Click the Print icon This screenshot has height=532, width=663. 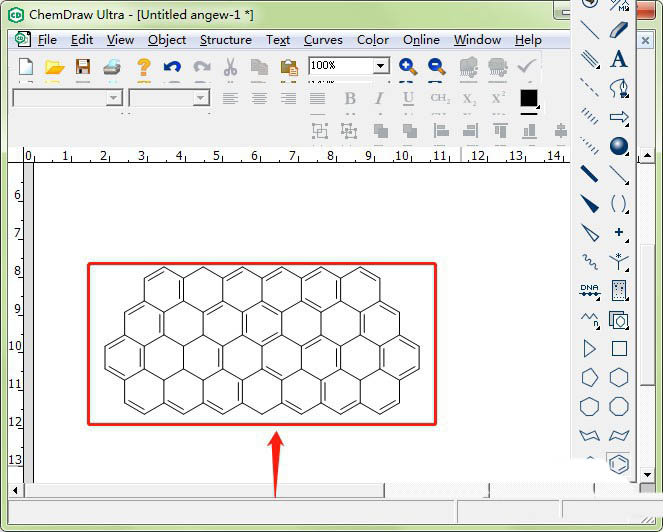click(112, 67)
